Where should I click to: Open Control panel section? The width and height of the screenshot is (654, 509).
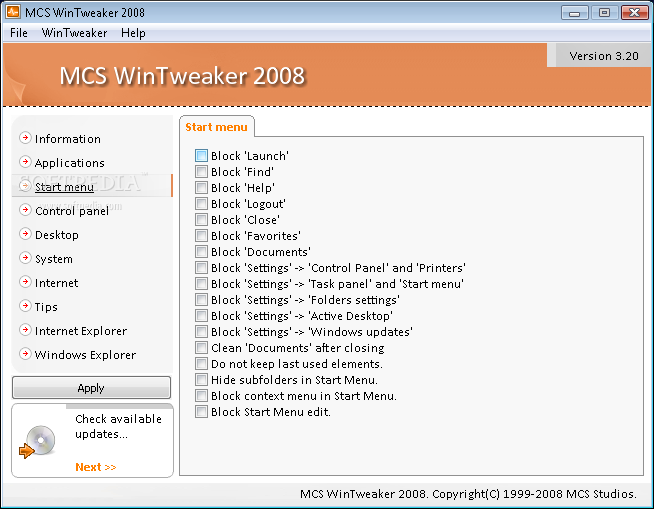[x=72, y=211]
